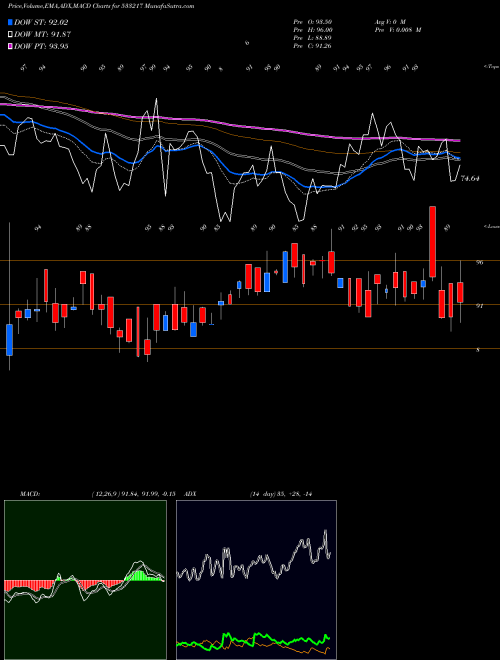
Task: Select the 'DOW PT: 93.95' legend text
Action: (41, 46)
